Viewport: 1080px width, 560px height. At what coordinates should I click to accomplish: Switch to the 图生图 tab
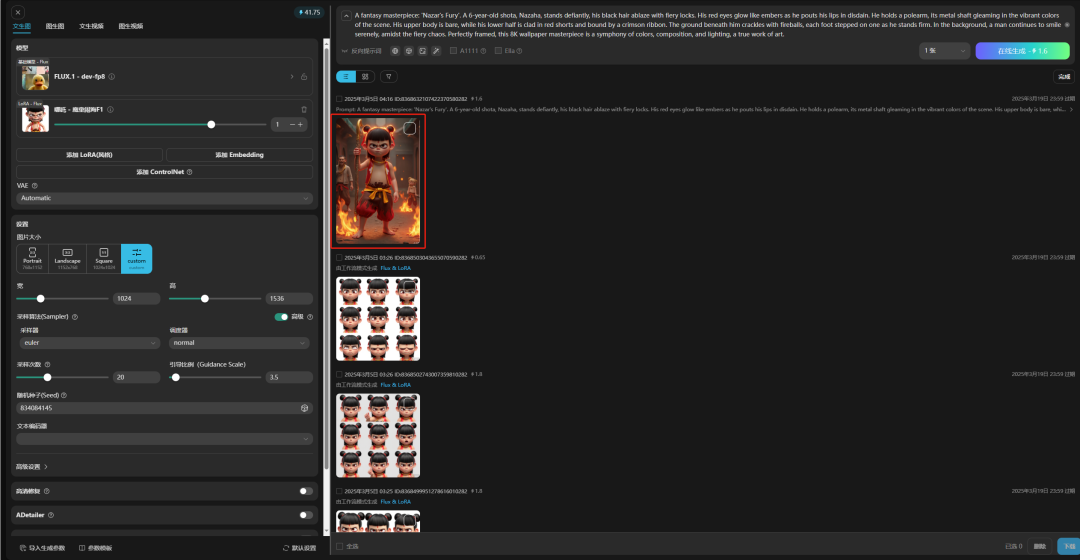point(55,26)
